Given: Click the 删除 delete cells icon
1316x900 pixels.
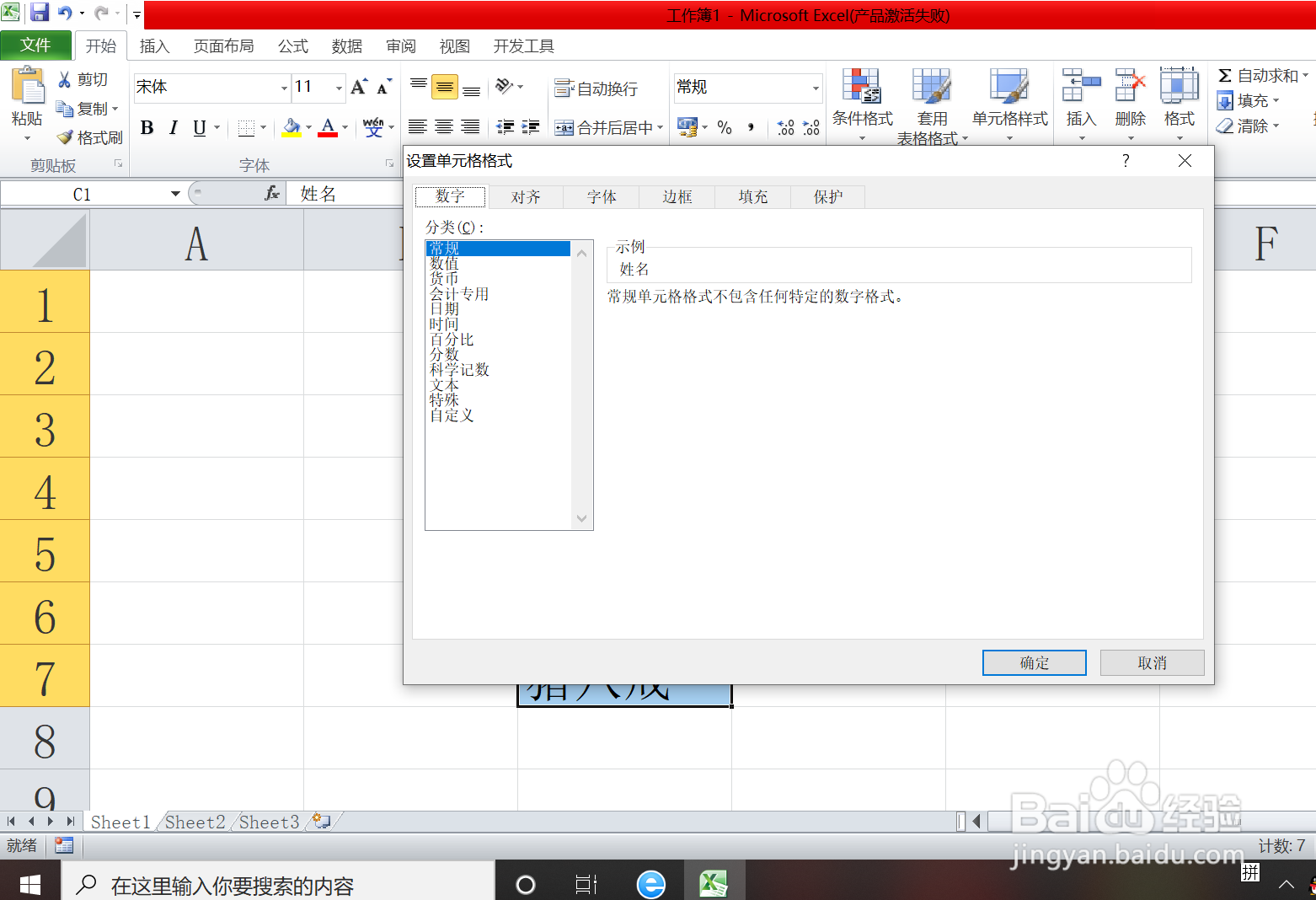Looking at the screenshot, I should [1131, 86].
